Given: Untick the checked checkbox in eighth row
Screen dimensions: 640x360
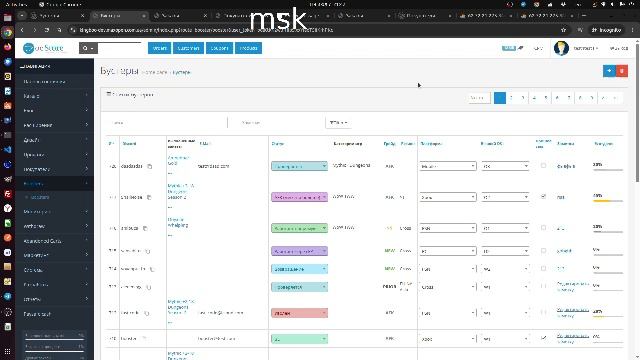Looking at the screenshot, I should coord(543,338).
